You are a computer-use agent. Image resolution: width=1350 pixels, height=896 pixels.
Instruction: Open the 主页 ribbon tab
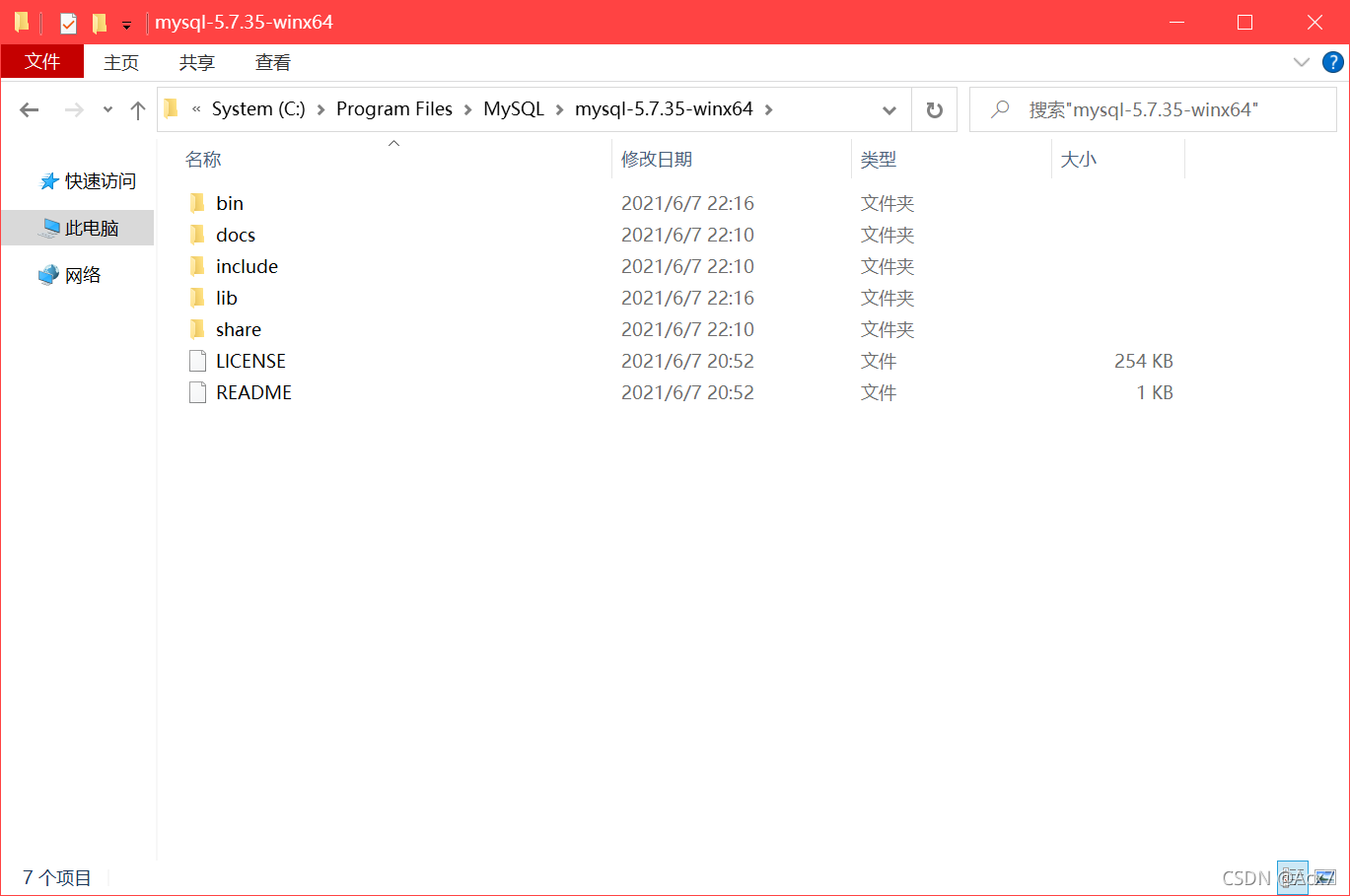click(121, 62)
